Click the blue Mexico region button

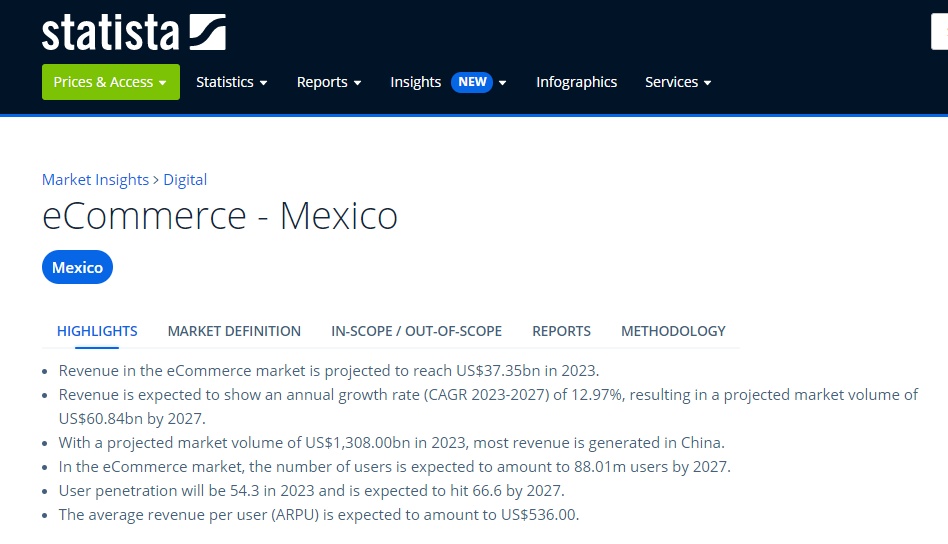(77, 267)
